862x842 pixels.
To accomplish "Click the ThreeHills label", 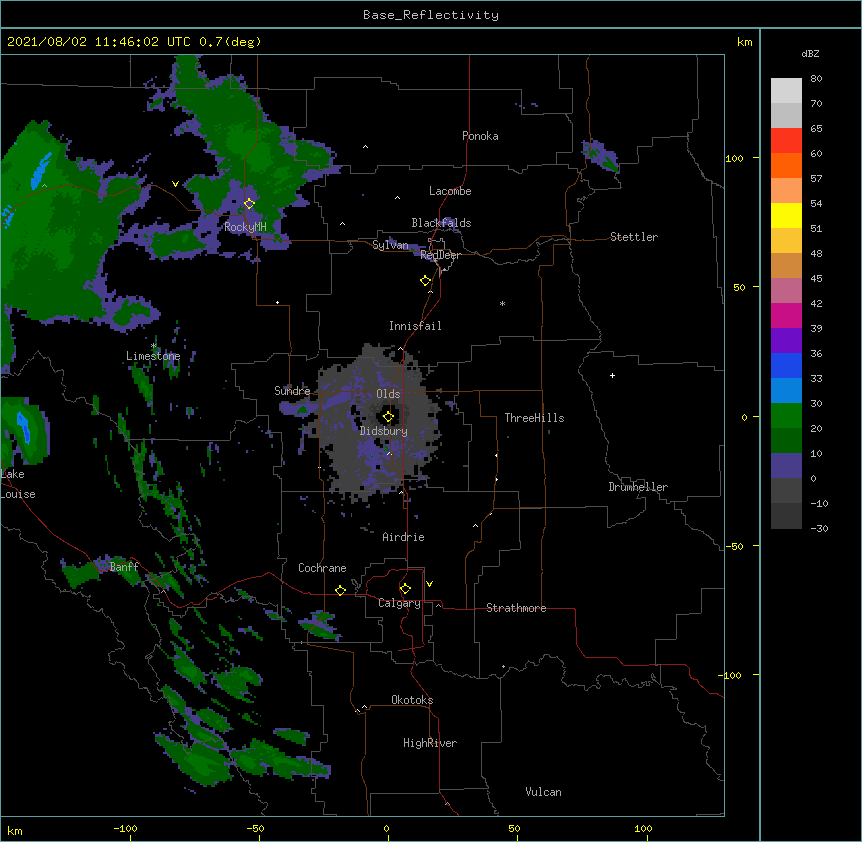I will tap(534, 418).
